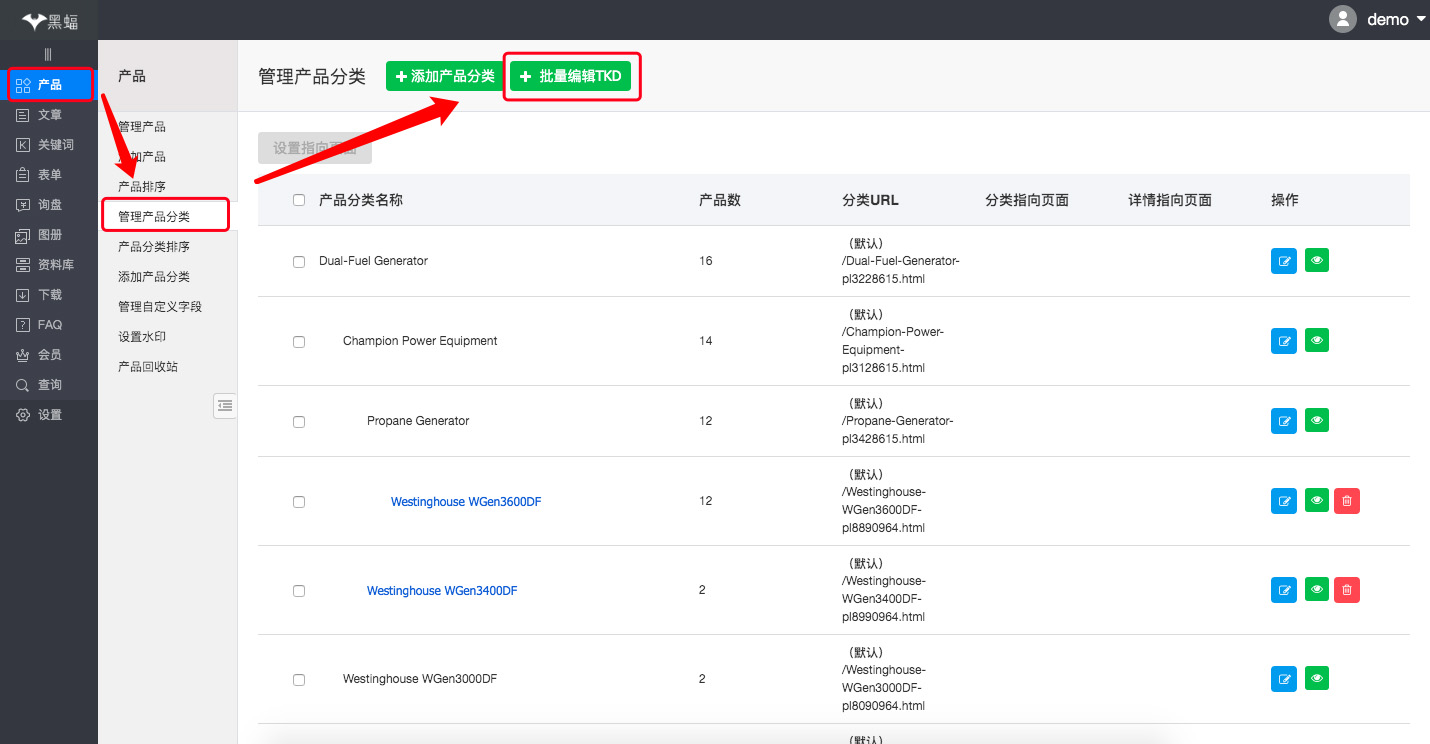Click the sidebar collapse handle at top

pos(48,54)
